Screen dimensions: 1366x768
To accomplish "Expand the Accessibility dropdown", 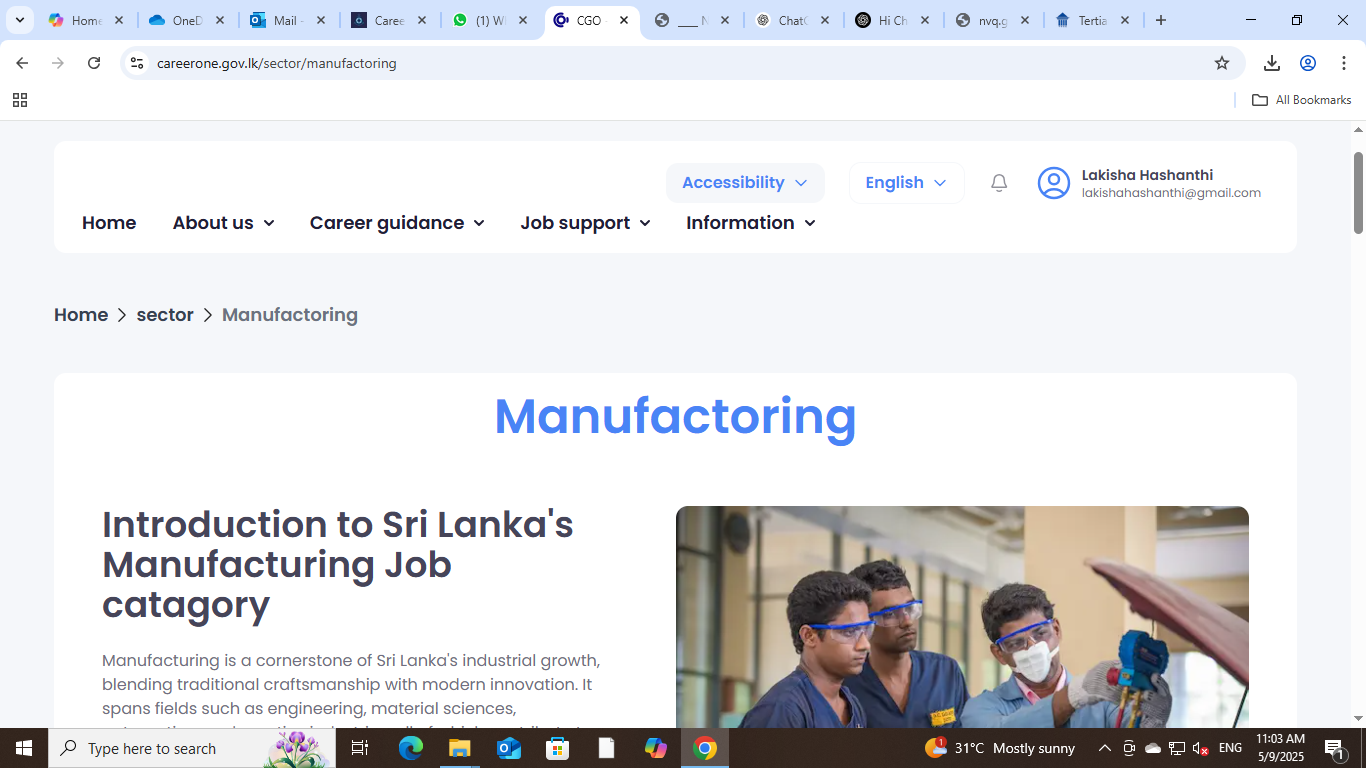I will pos(745,183).
